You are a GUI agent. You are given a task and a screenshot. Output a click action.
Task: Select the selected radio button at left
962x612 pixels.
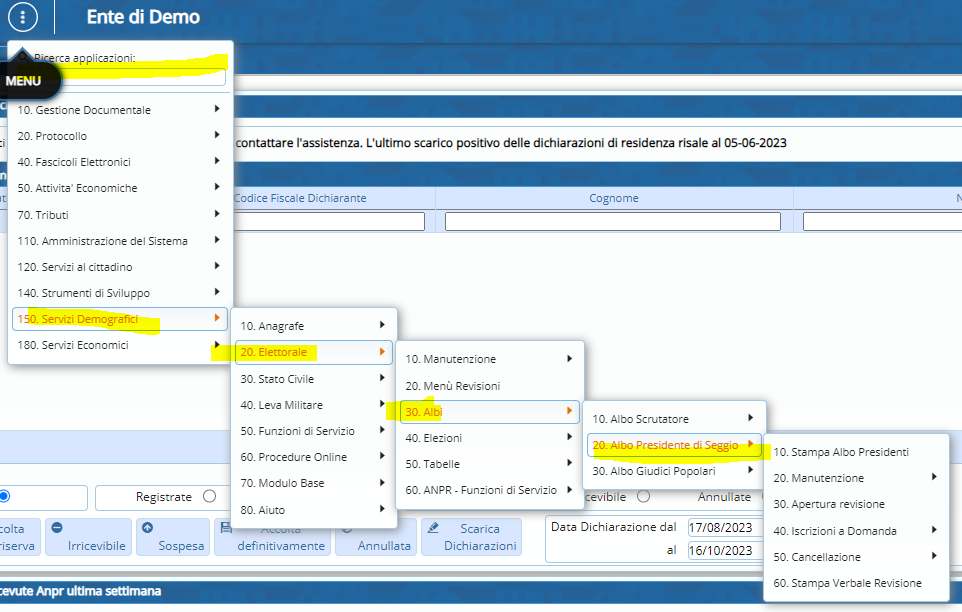coord(4,496)
